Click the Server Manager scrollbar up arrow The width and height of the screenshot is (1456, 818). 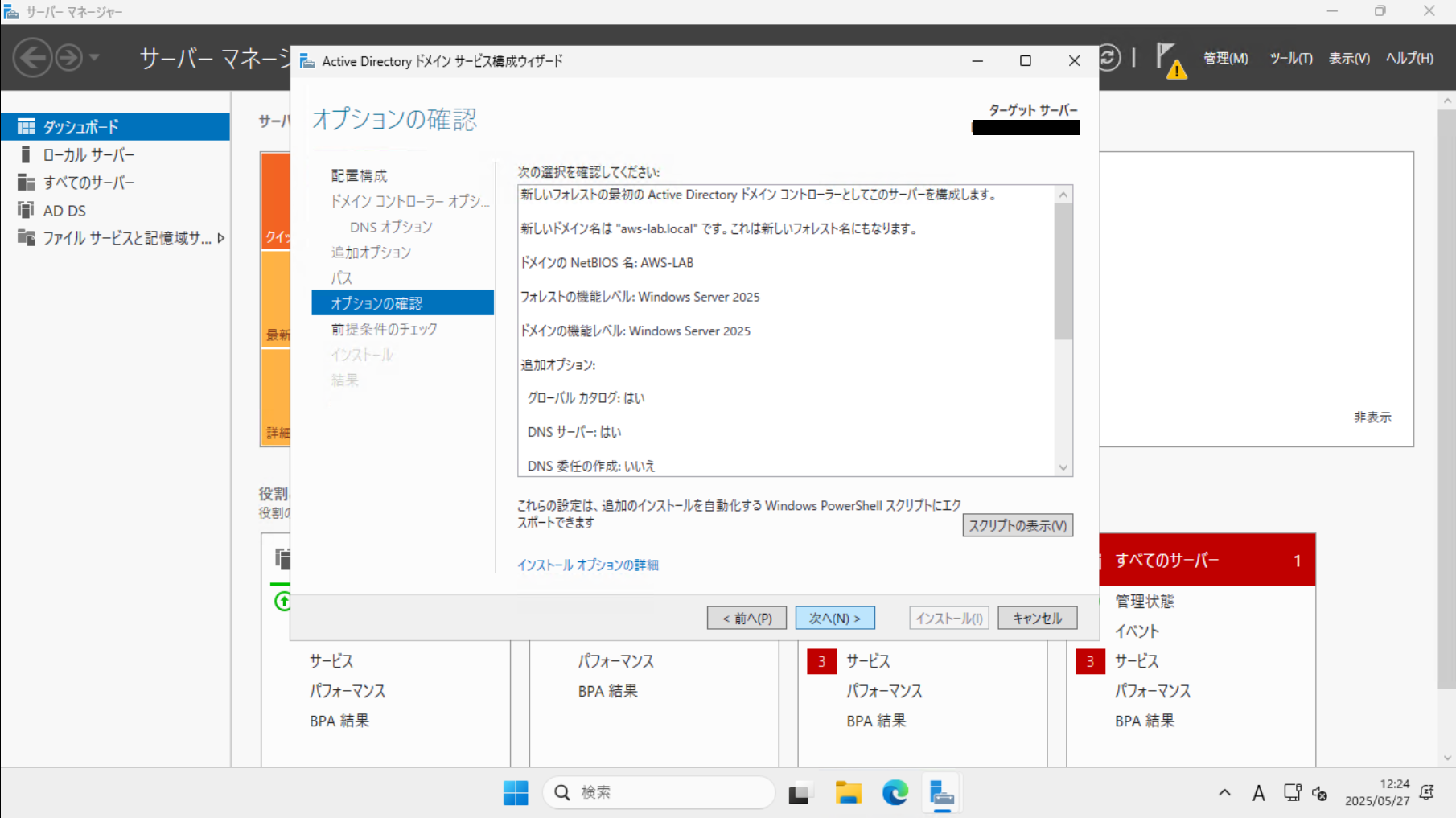point(1447,101)
